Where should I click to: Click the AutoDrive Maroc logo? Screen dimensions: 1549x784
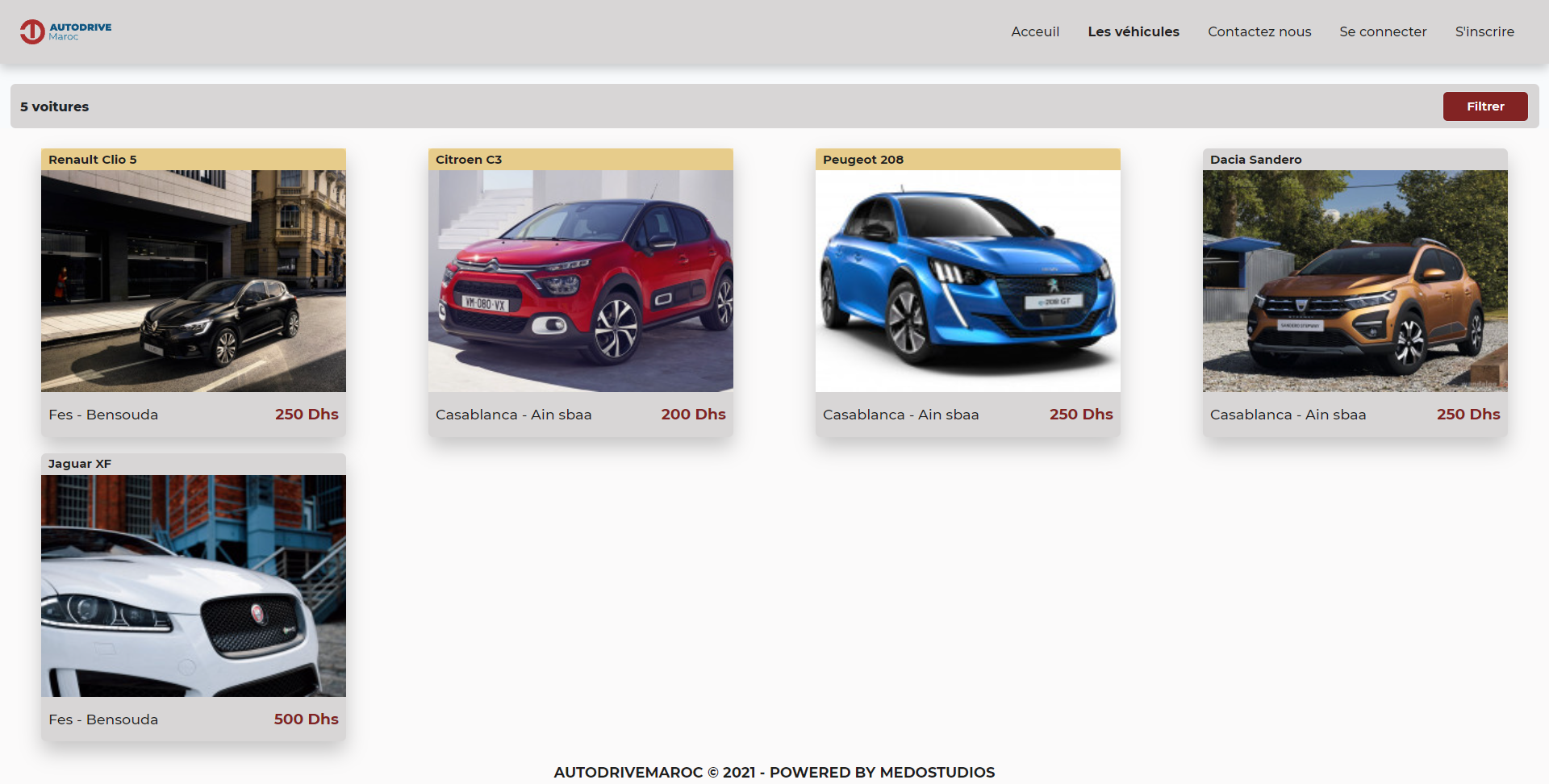(x=66, y=31)
